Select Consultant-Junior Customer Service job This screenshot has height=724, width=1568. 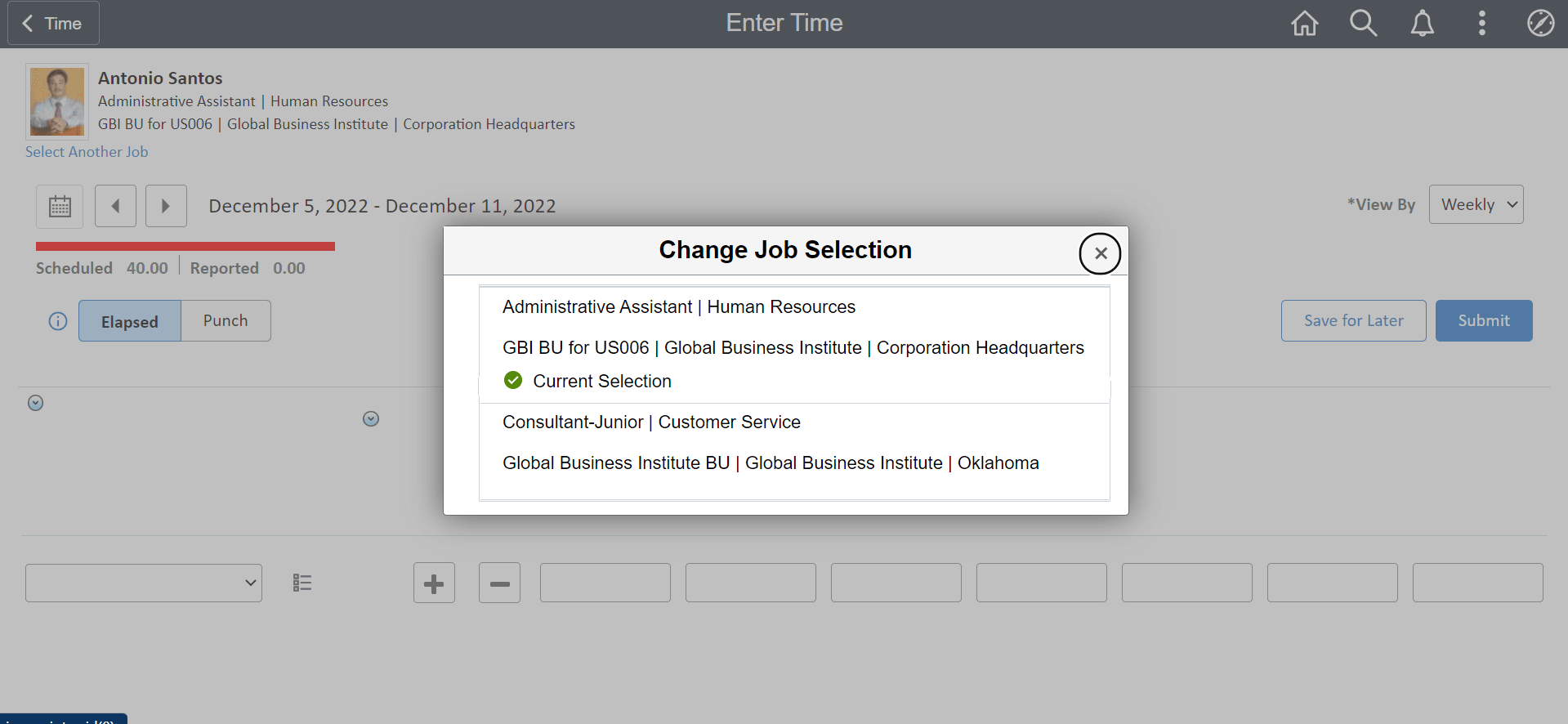[651, 422]
